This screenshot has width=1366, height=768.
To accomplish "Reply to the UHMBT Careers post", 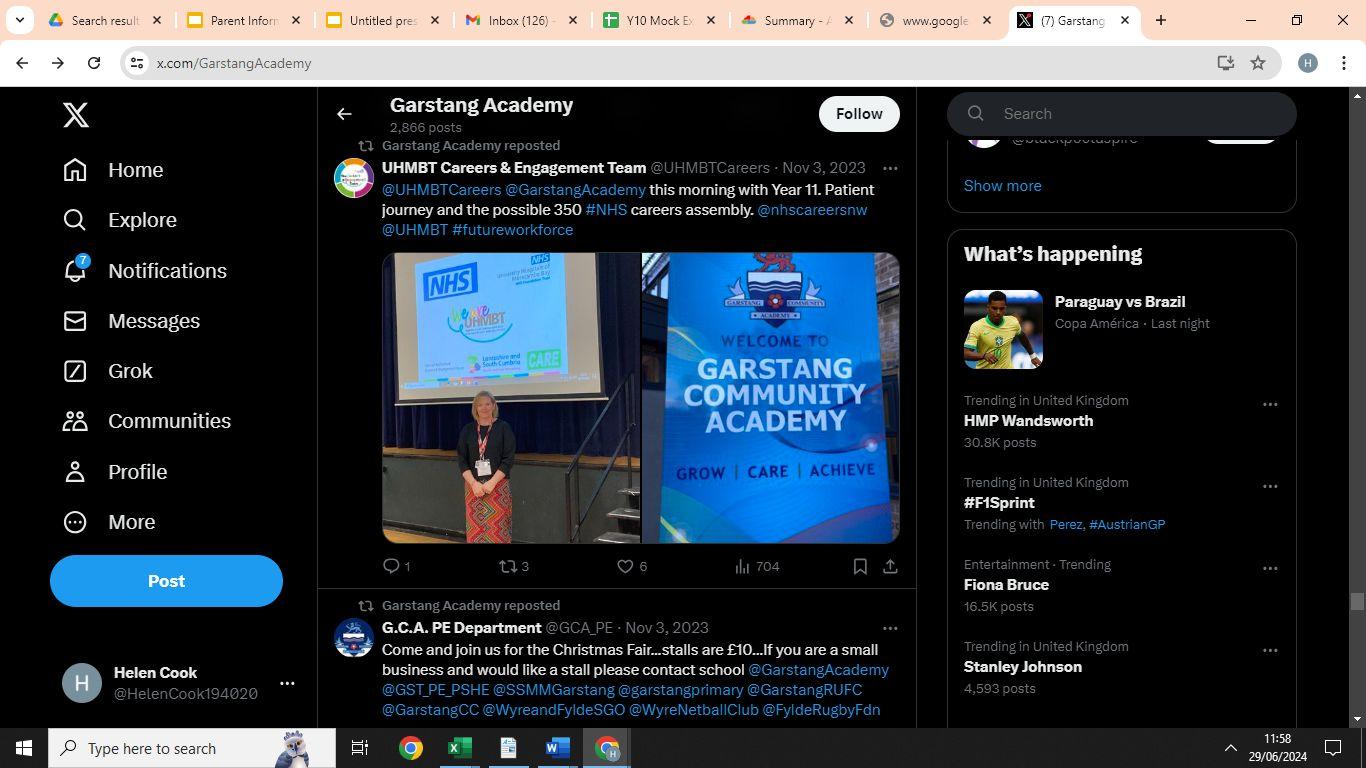I will pyautogui.click(x=397, y=566).
